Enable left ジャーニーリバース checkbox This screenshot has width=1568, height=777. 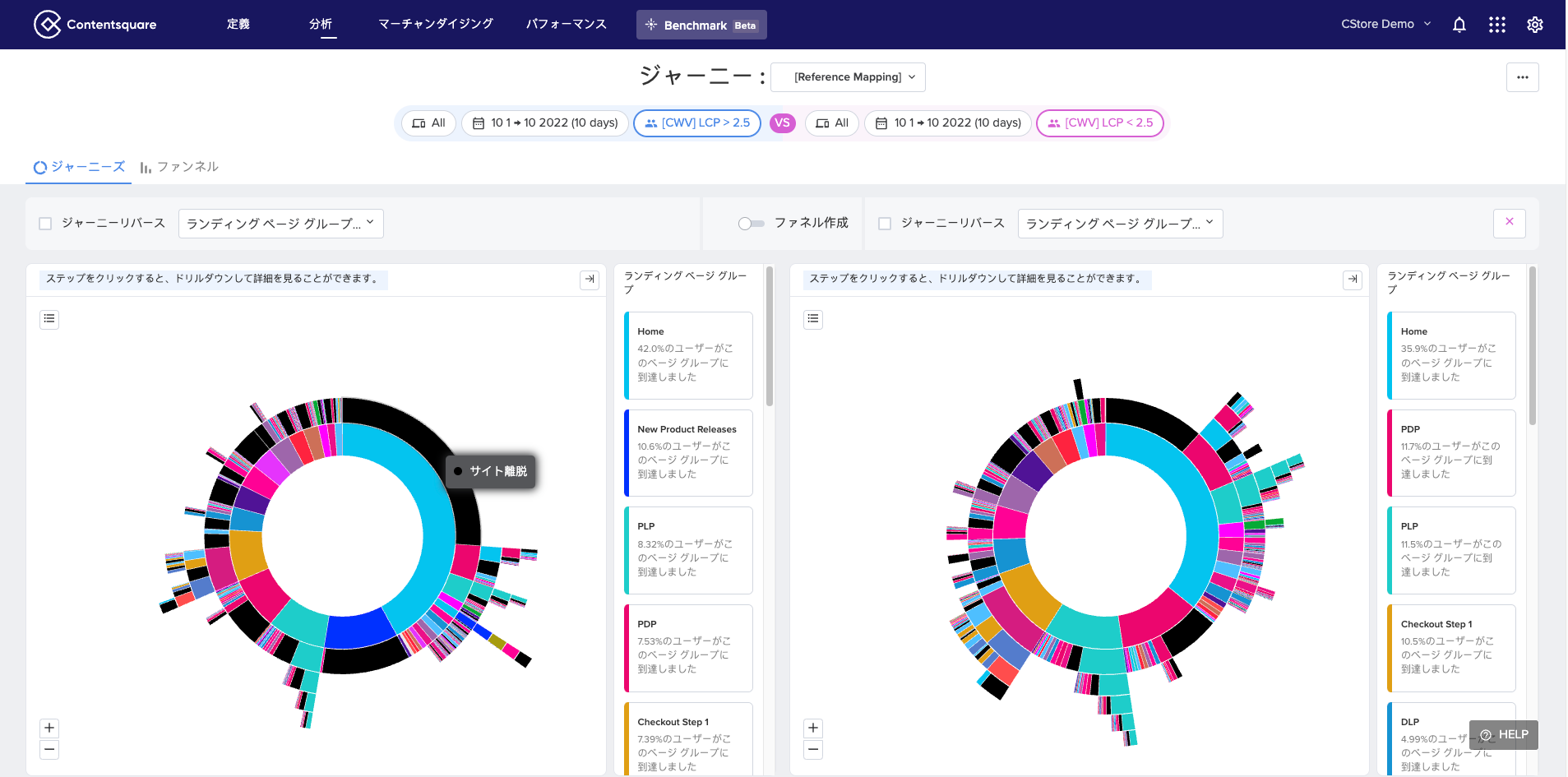click(46, 224)
